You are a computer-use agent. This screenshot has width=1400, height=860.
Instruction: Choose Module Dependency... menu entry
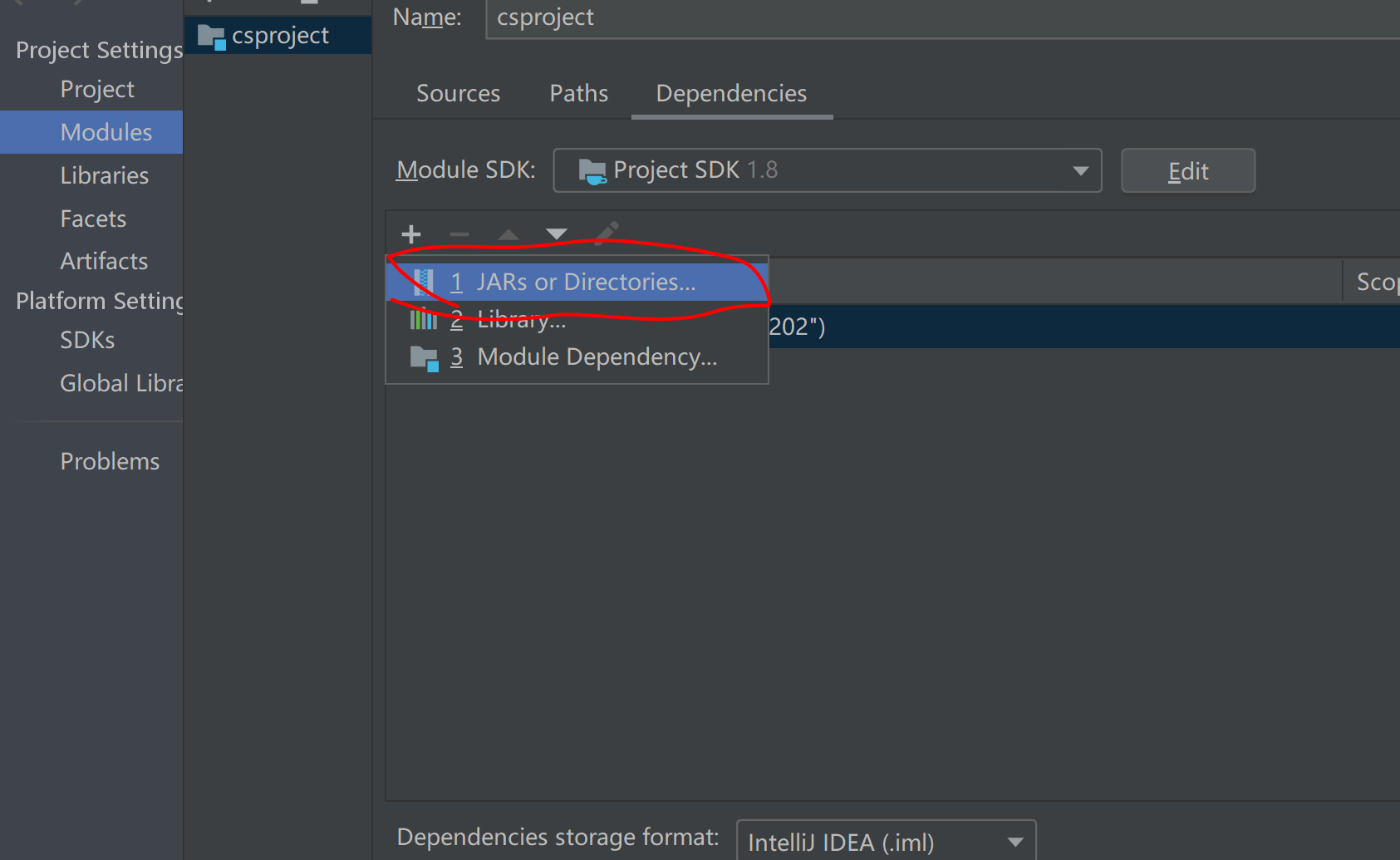pos(577,357)
